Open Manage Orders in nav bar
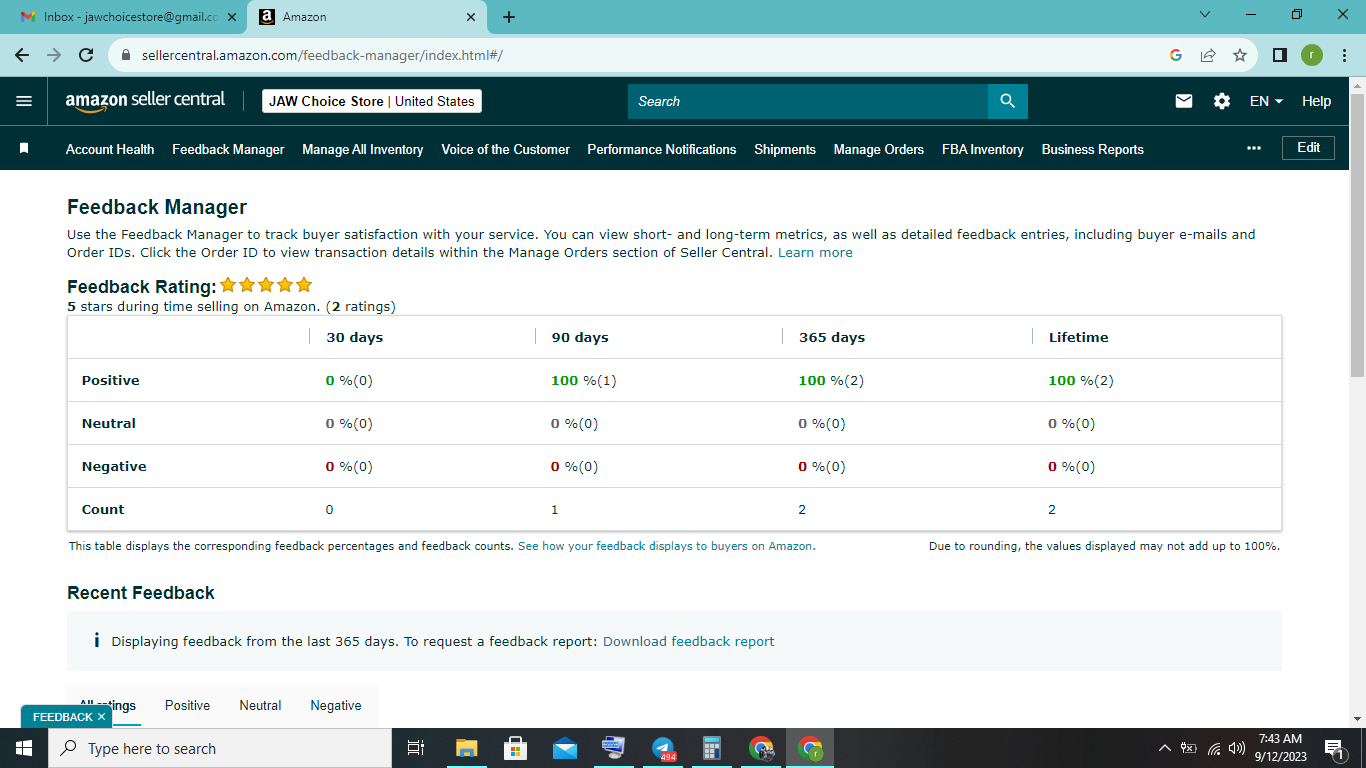The height and width of the screenshot is (768, 1366). [879, 149]
